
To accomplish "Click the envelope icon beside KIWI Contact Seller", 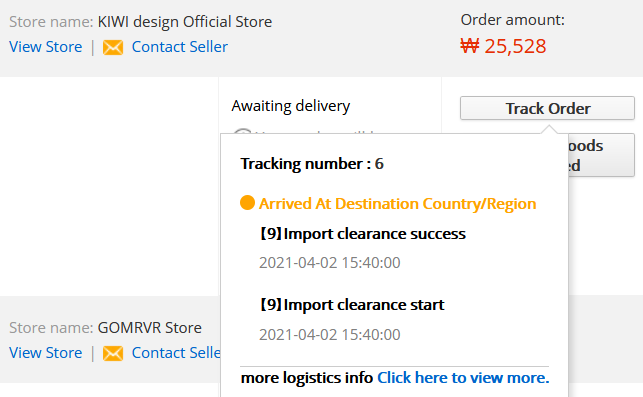I will click(113, 48).
